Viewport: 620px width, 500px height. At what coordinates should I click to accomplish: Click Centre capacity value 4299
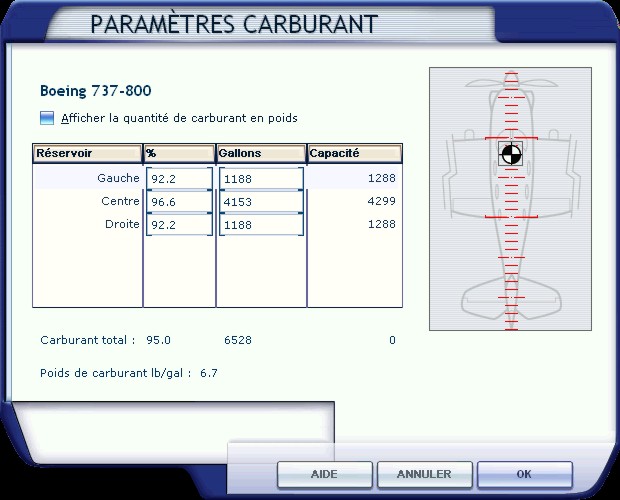coord(382,201)
